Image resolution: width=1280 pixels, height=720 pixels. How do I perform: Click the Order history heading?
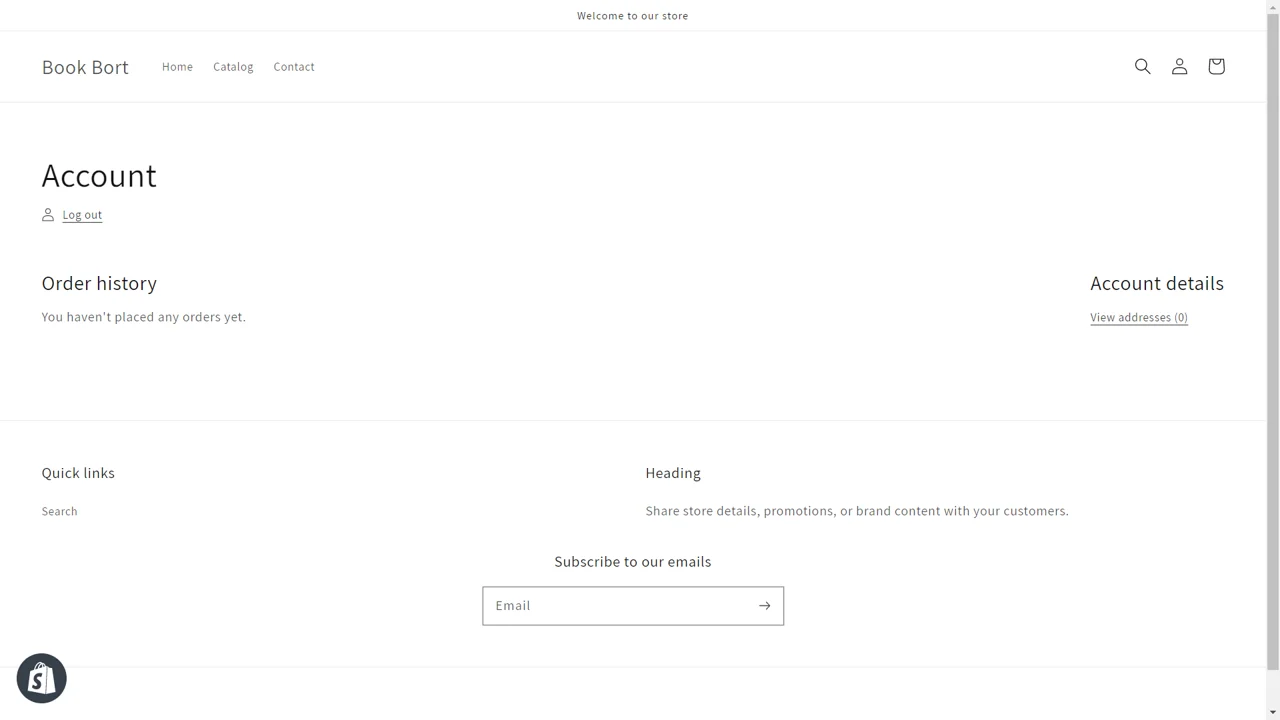99,283
